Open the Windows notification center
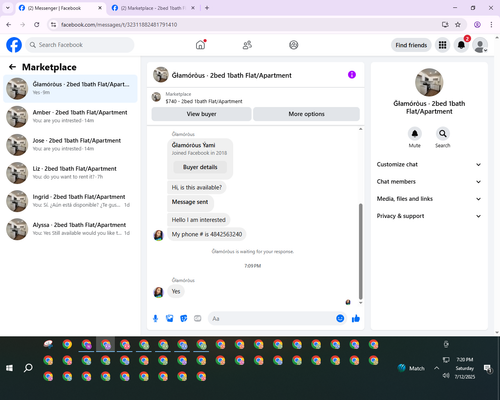The image size is (500, 400). tap(488, 368)
